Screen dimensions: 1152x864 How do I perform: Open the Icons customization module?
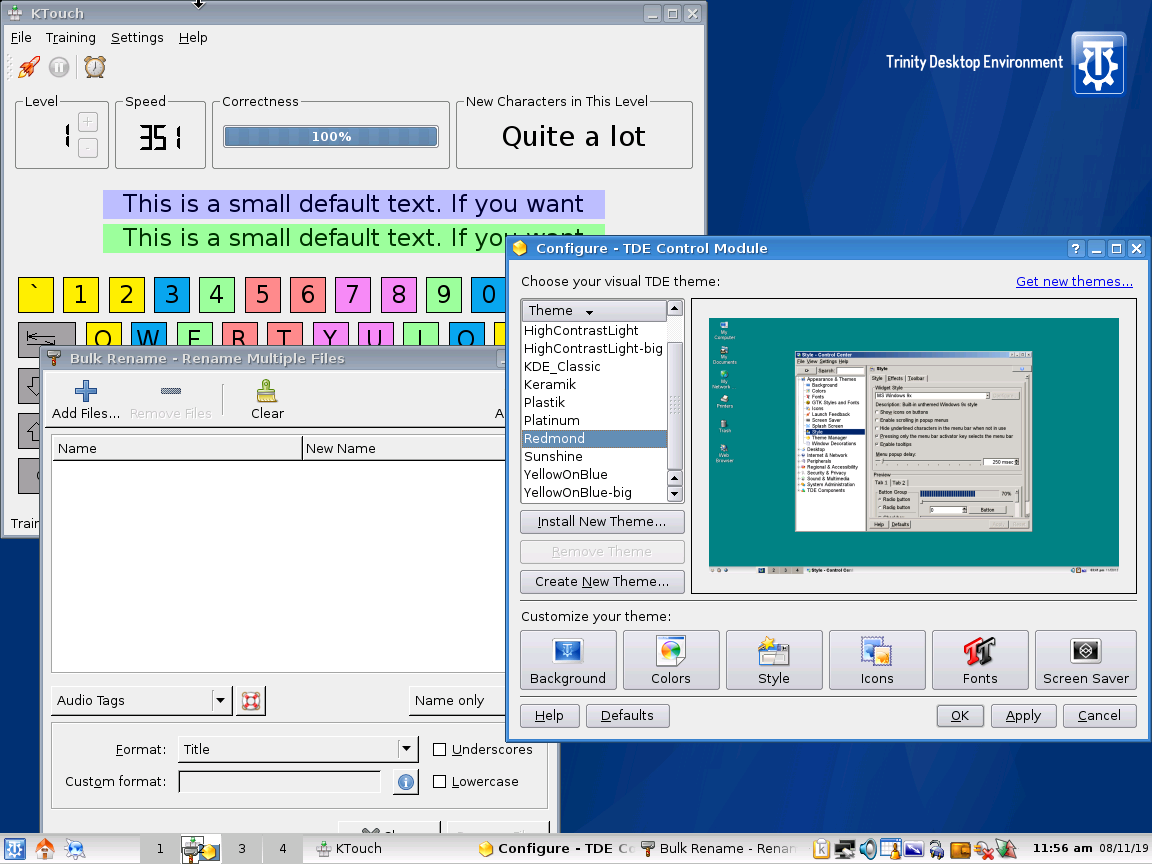pyautogui.click(x=876, y=660)
